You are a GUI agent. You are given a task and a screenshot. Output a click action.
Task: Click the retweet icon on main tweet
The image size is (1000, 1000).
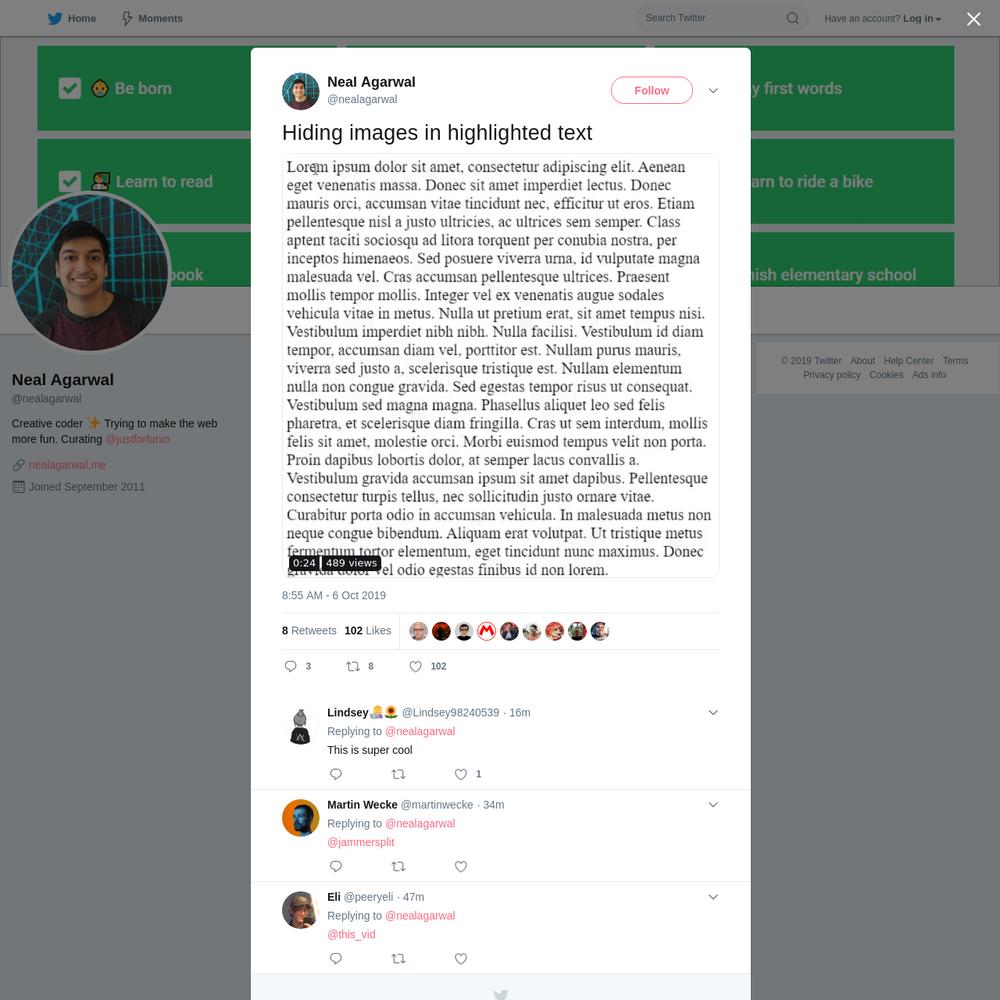[x=353, y=666]
